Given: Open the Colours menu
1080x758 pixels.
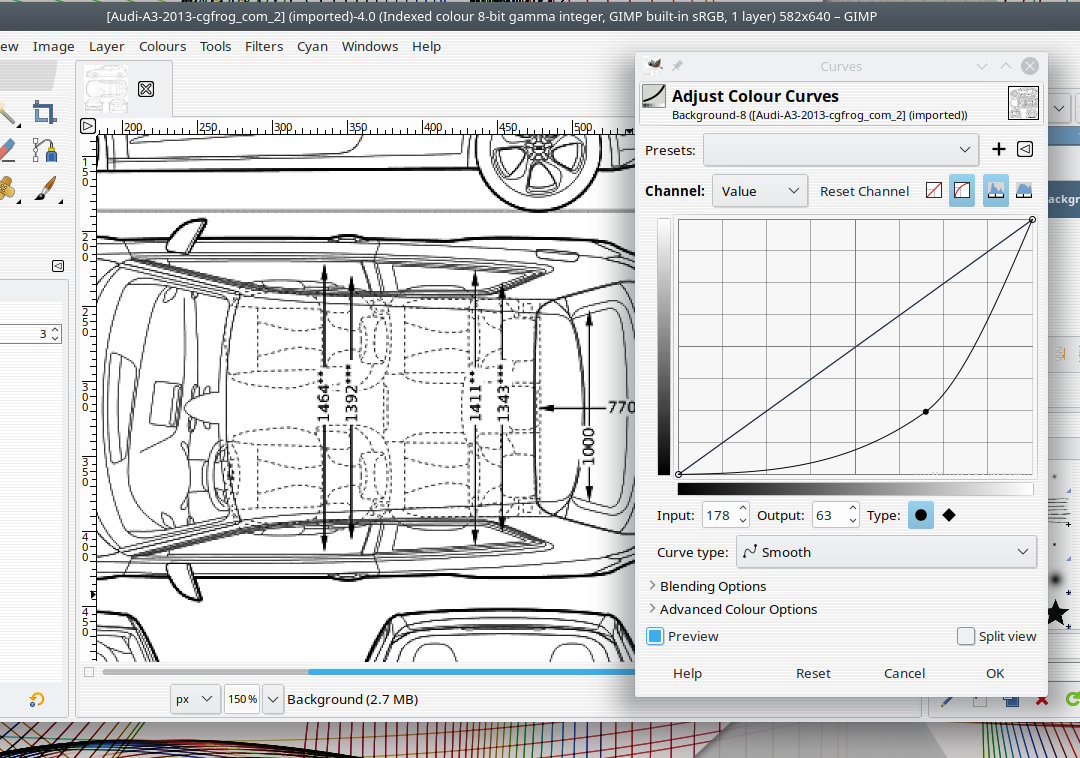Looking at the screenshot, I should (x=162, y=46).
